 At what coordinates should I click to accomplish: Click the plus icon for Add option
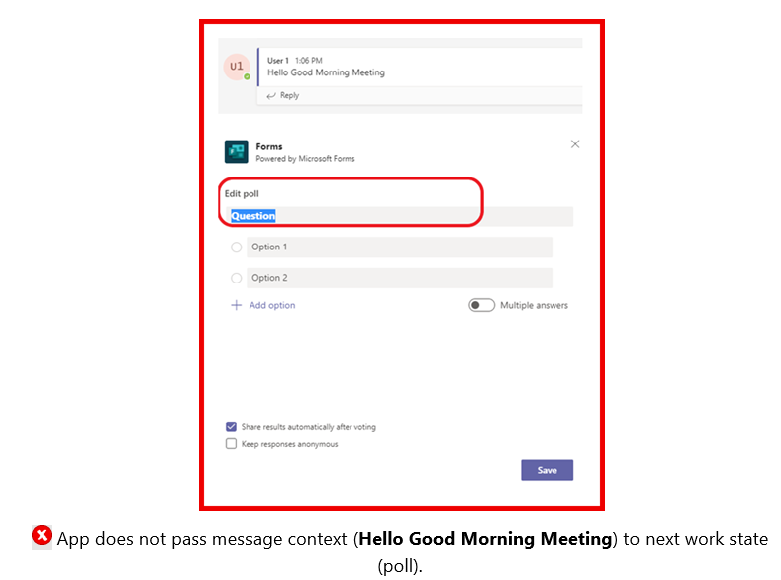click(237, 305)
